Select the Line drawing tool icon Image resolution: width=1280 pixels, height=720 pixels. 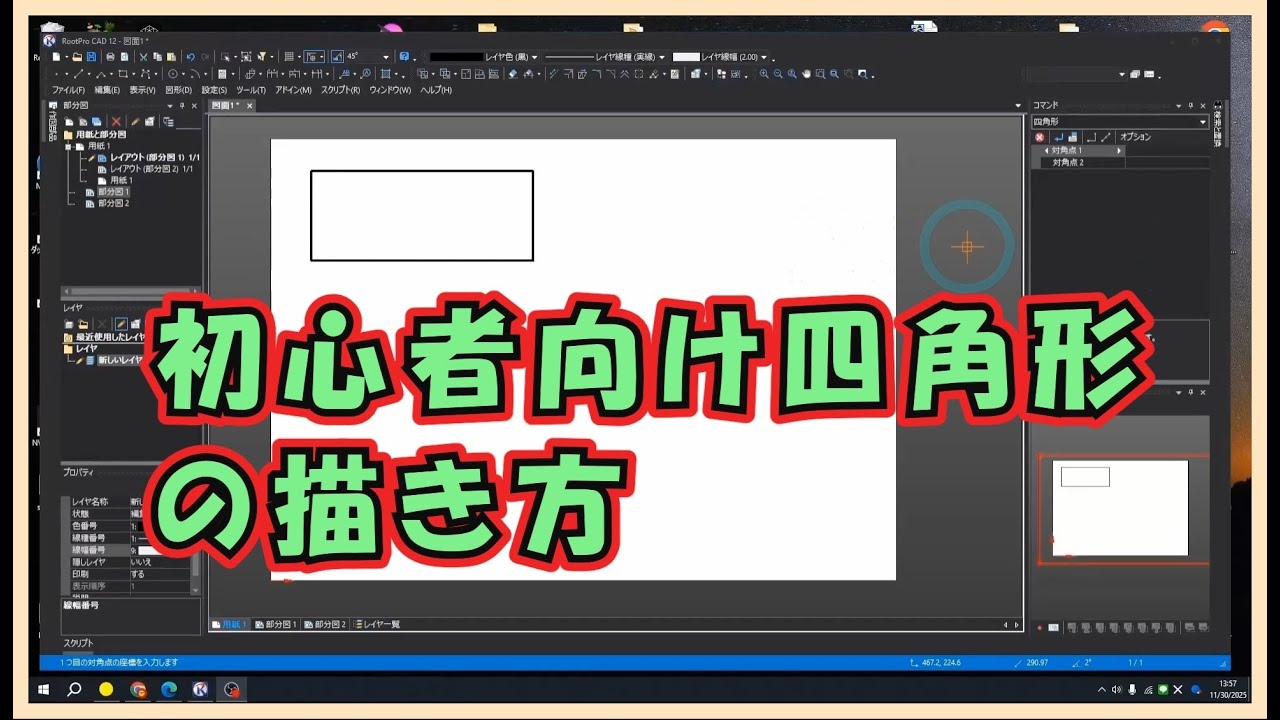tap(79, 74)
